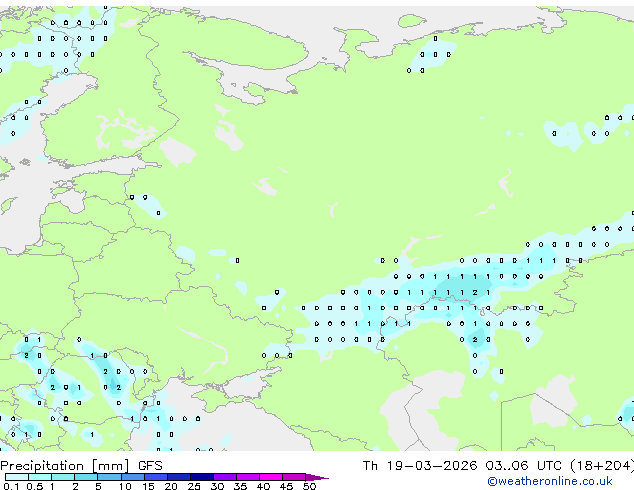This screenshot has width=634, height=490.
Task: Click the 'Th 19-03-2026' date text
Action: click(420, 466)
